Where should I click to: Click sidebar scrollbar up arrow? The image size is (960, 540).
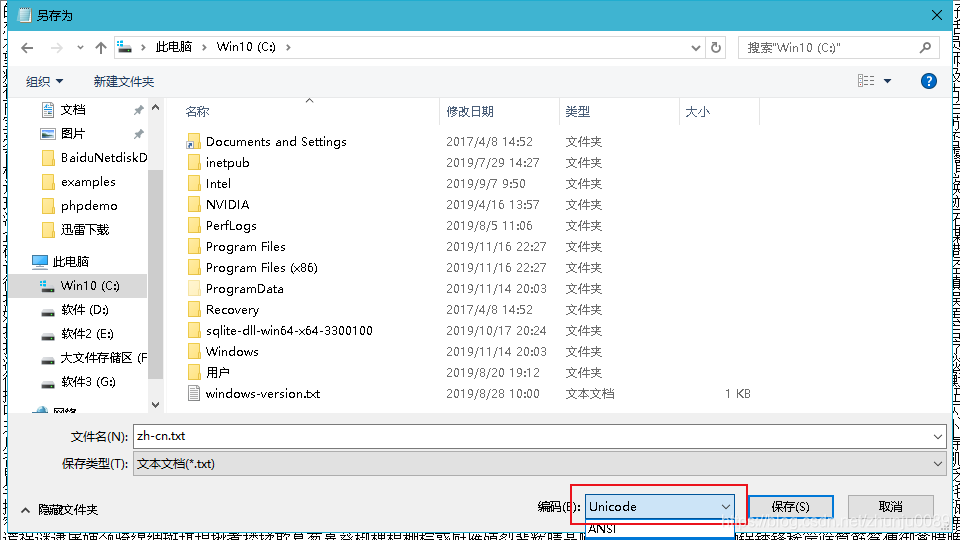click(x=156, y=108)
